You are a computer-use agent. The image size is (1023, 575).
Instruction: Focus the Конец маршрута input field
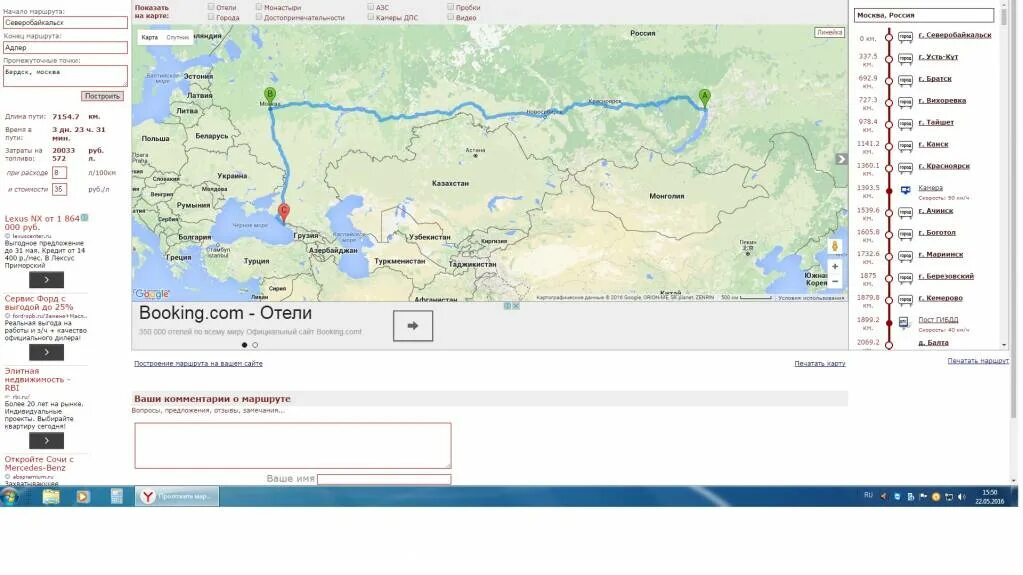65,47
